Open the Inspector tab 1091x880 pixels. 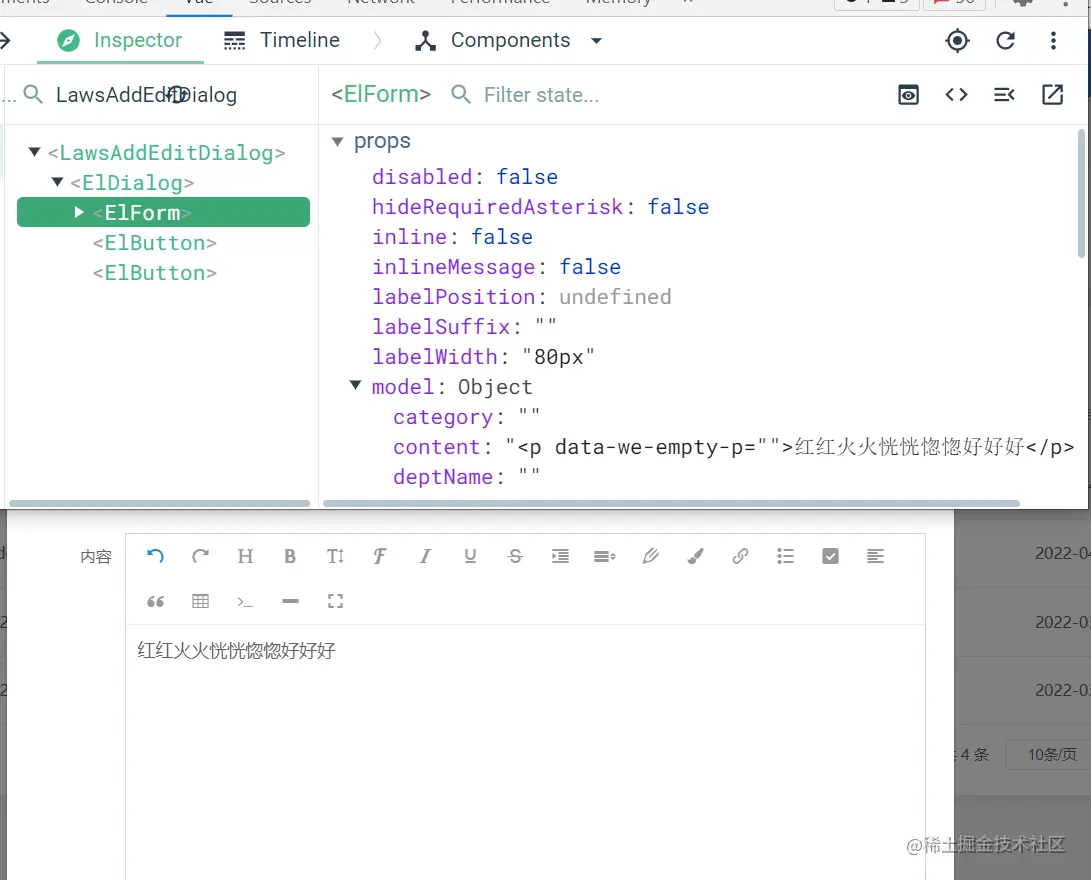120,40
